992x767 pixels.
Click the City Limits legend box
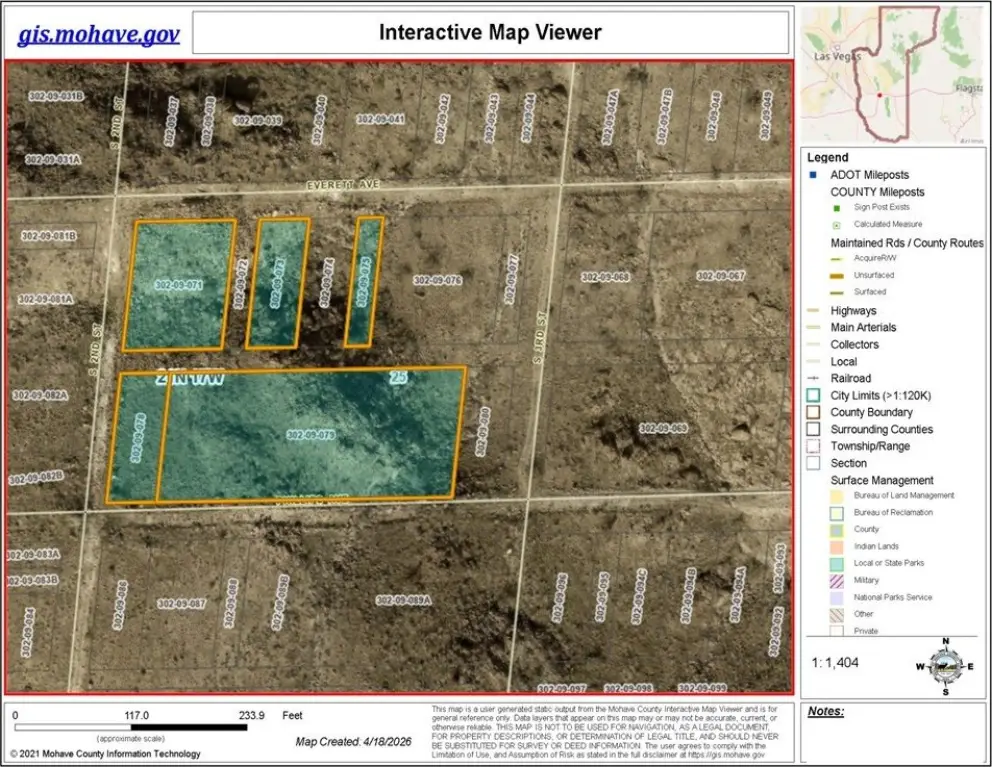click(813, 396)
